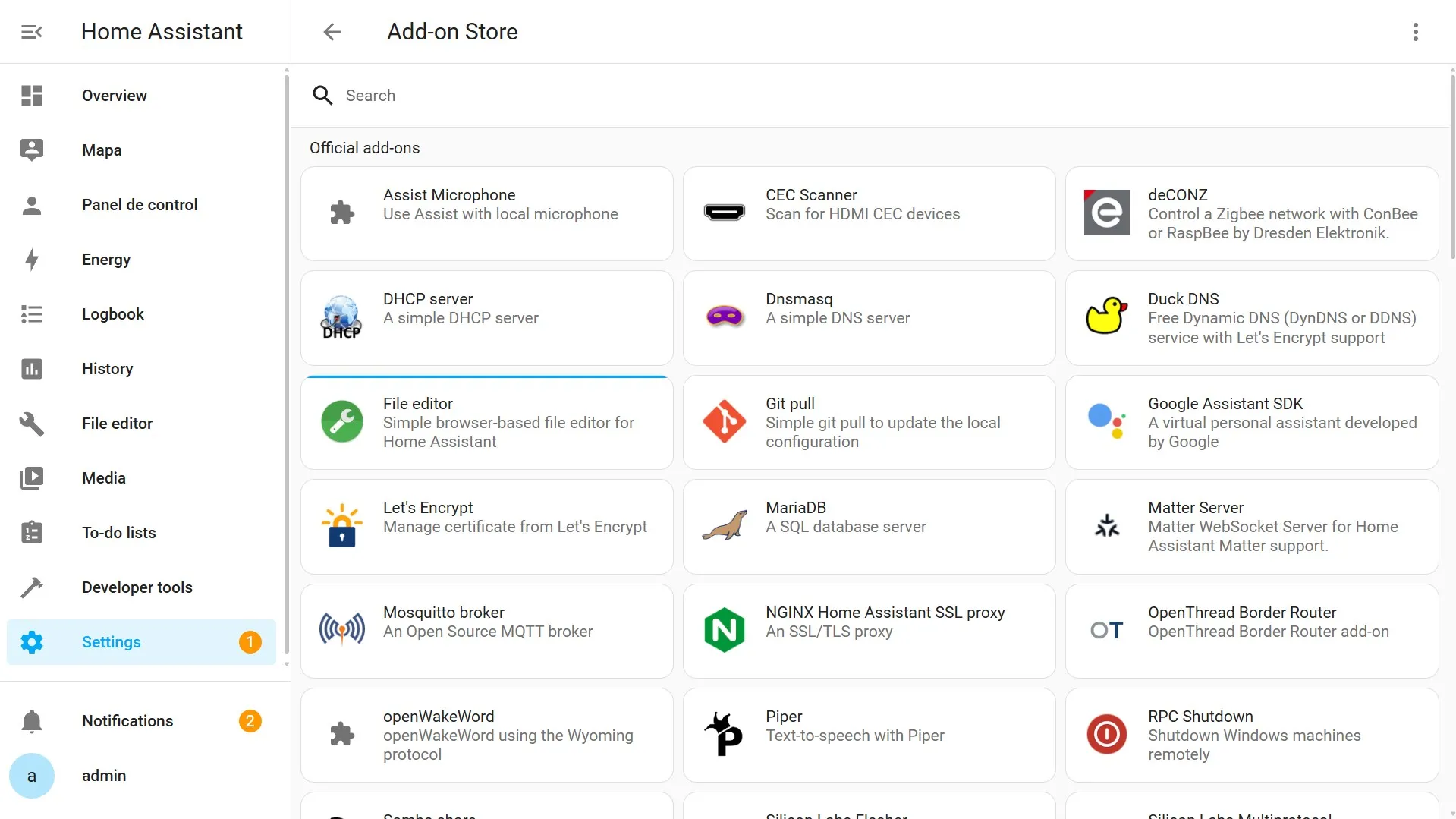This screenshot has height=819, width=1456.
Task: Click the 'Scan for HDMI CEC devices' text
Action: coord(863,214)
